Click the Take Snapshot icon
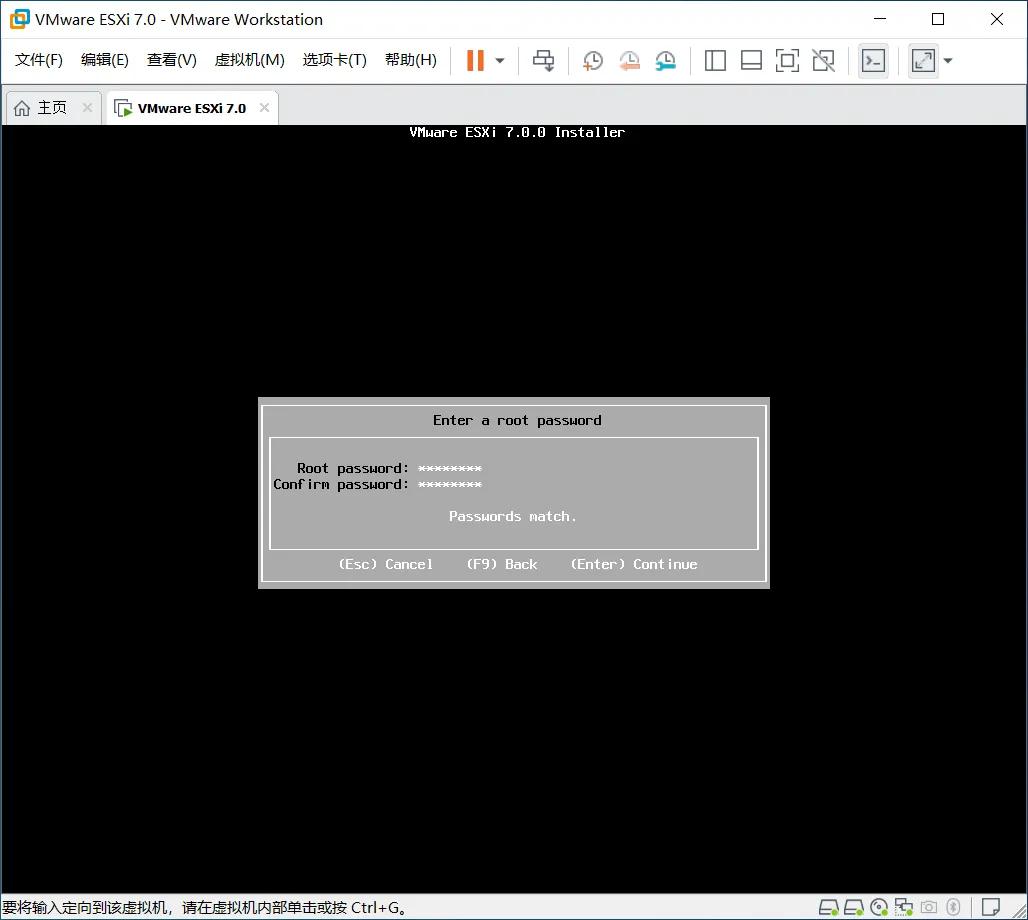Image resolution: width=1028 pixels, height=920 pixels. coord(592,61)
